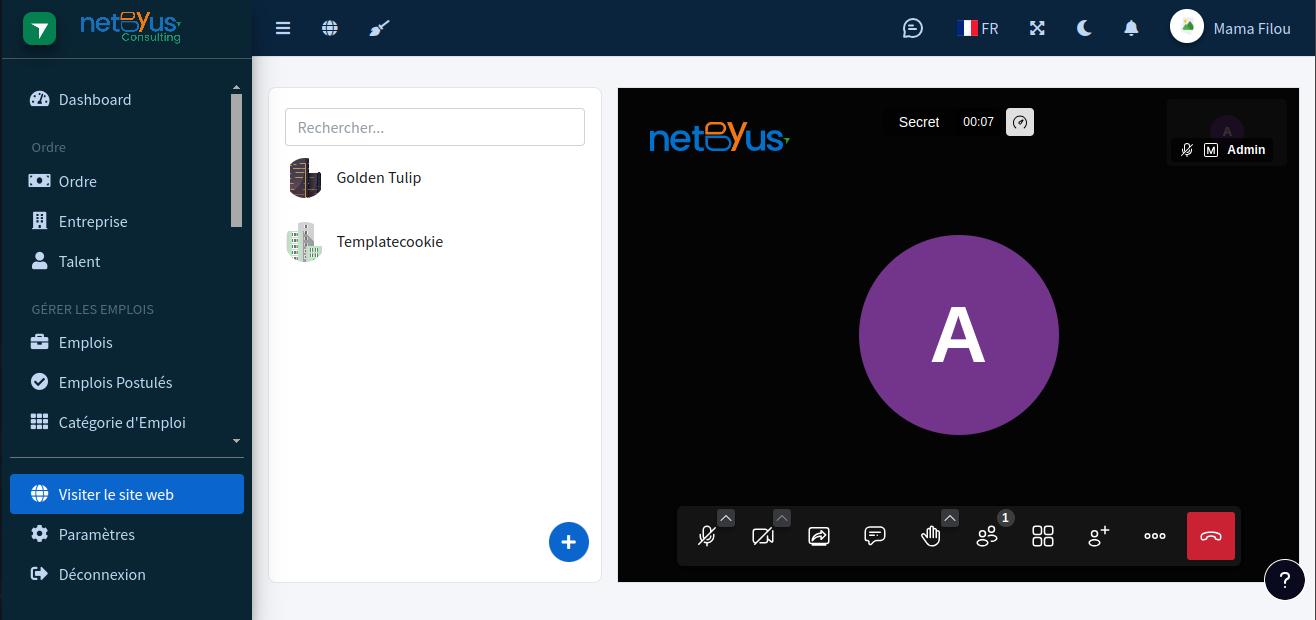
Task: Expand the audio options arrow above microphone
Action: (726, 517)
